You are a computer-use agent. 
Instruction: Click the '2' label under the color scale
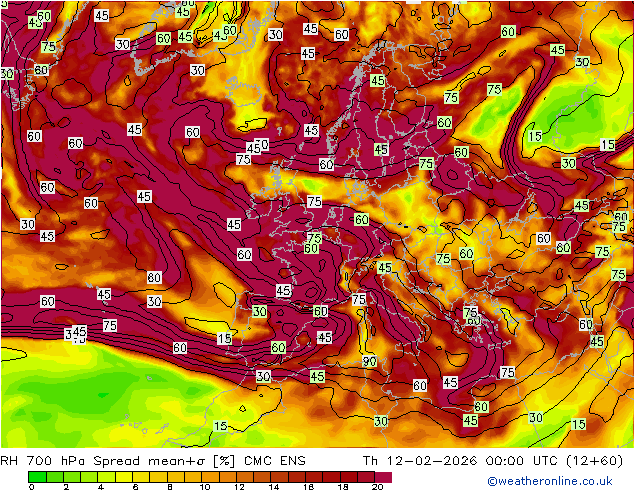click(x=66, y=487)
